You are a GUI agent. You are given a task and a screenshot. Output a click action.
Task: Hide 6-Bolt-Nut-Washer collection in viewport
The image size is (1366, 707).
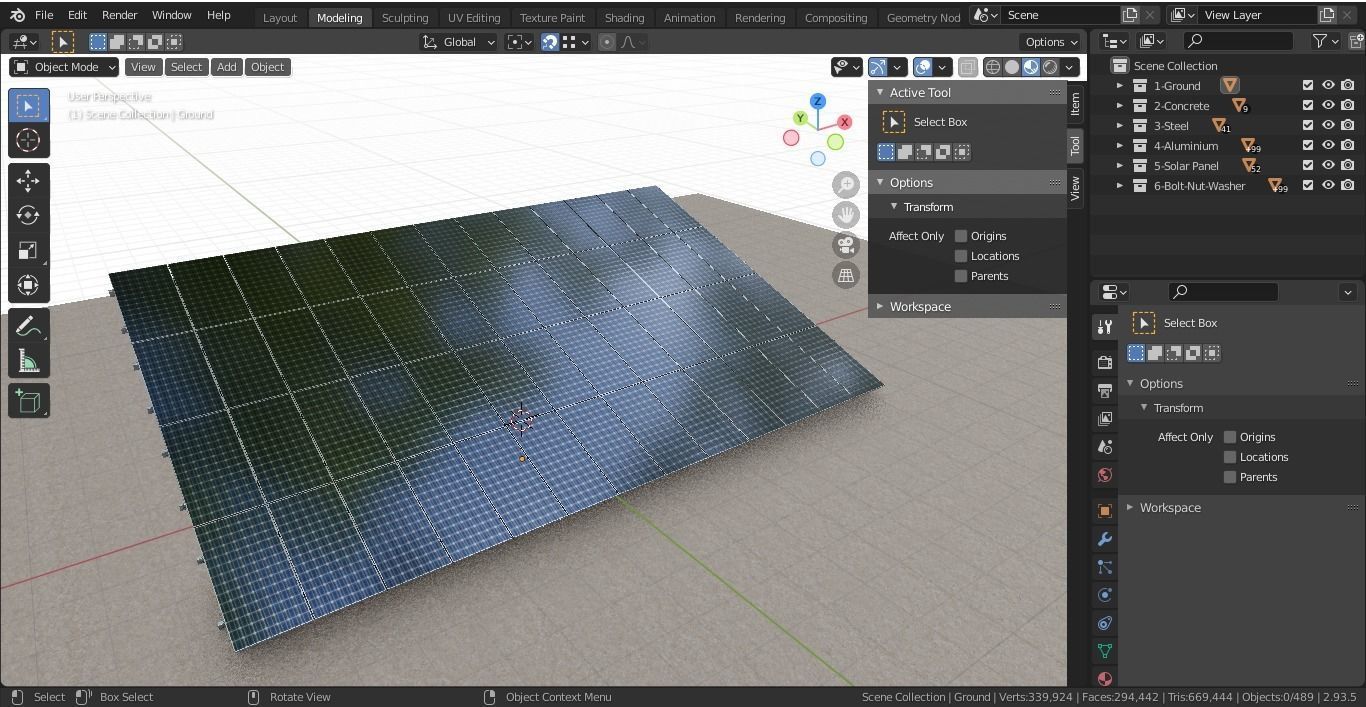click(x=1328, y=185)
